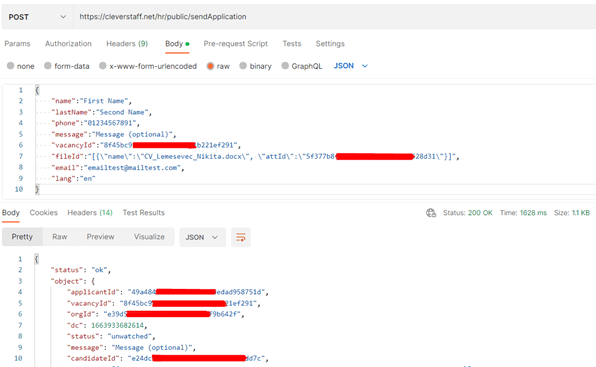
Task: Click the Size: 1.1 KB value
Action: coord(572,213)
